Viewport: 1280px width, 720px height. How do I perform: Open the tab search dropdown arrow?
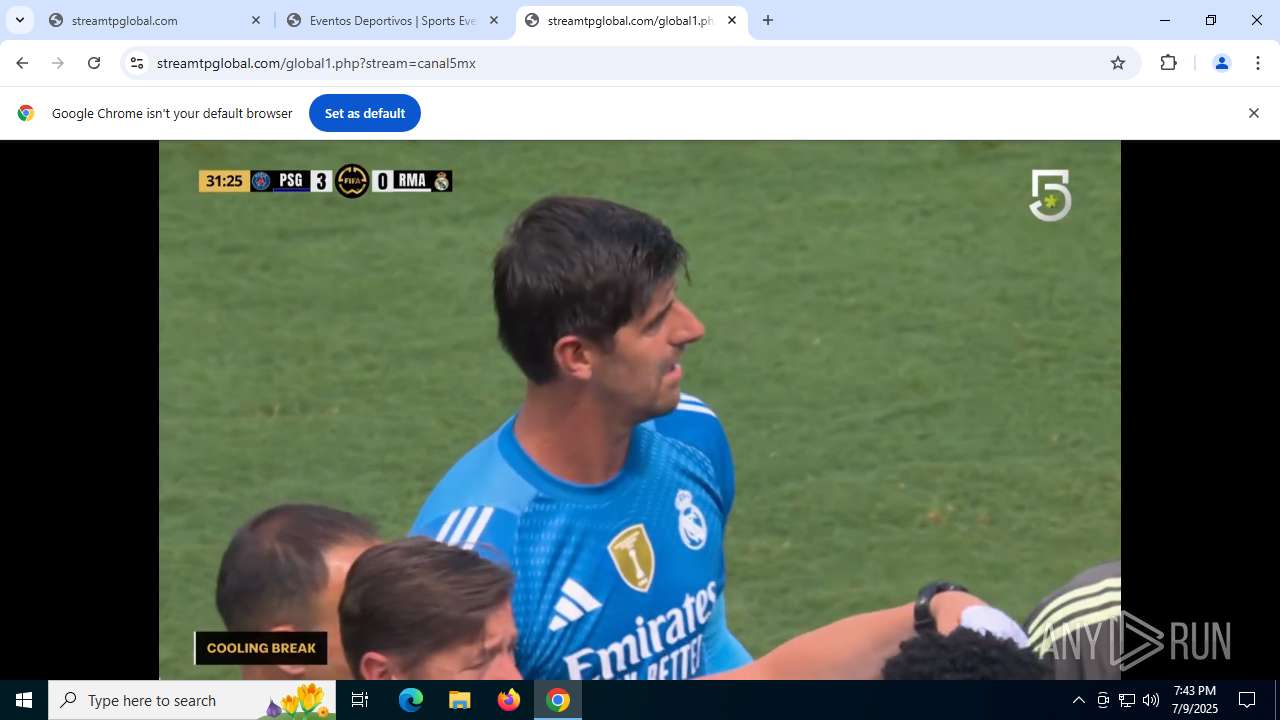(x=20, y=20)
